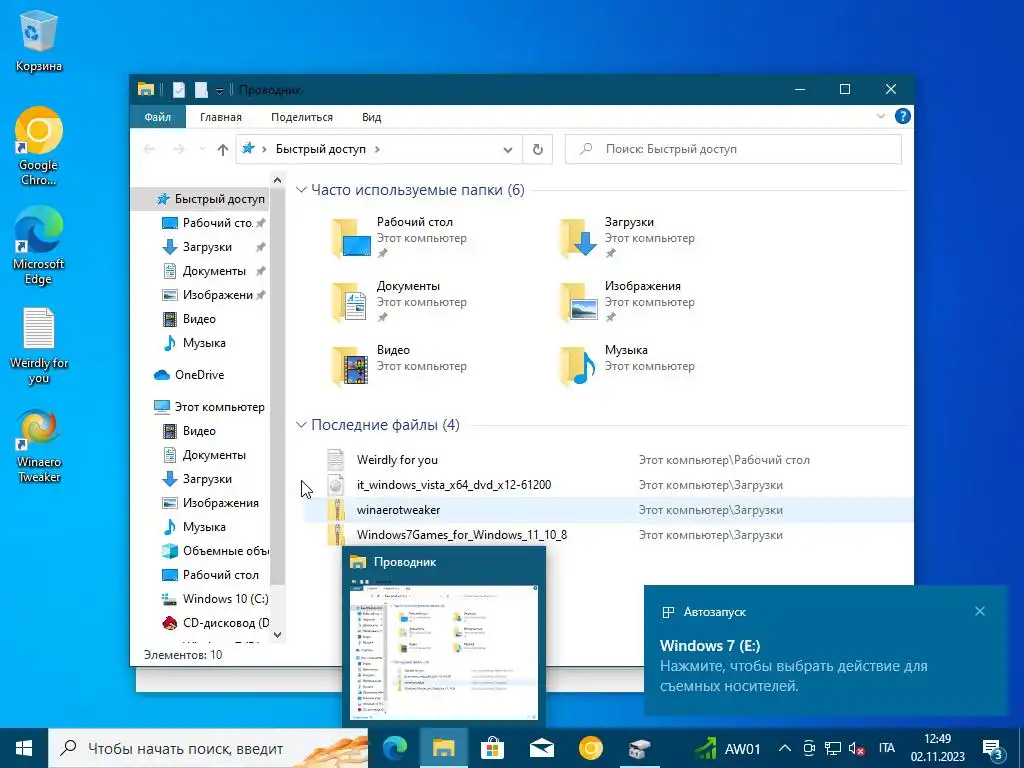This screenshot has width=1024, height=768.
Task: Select the Winaero Tweaker desktop shortcut
Action: pyautogui.click(x=39, y=446)
